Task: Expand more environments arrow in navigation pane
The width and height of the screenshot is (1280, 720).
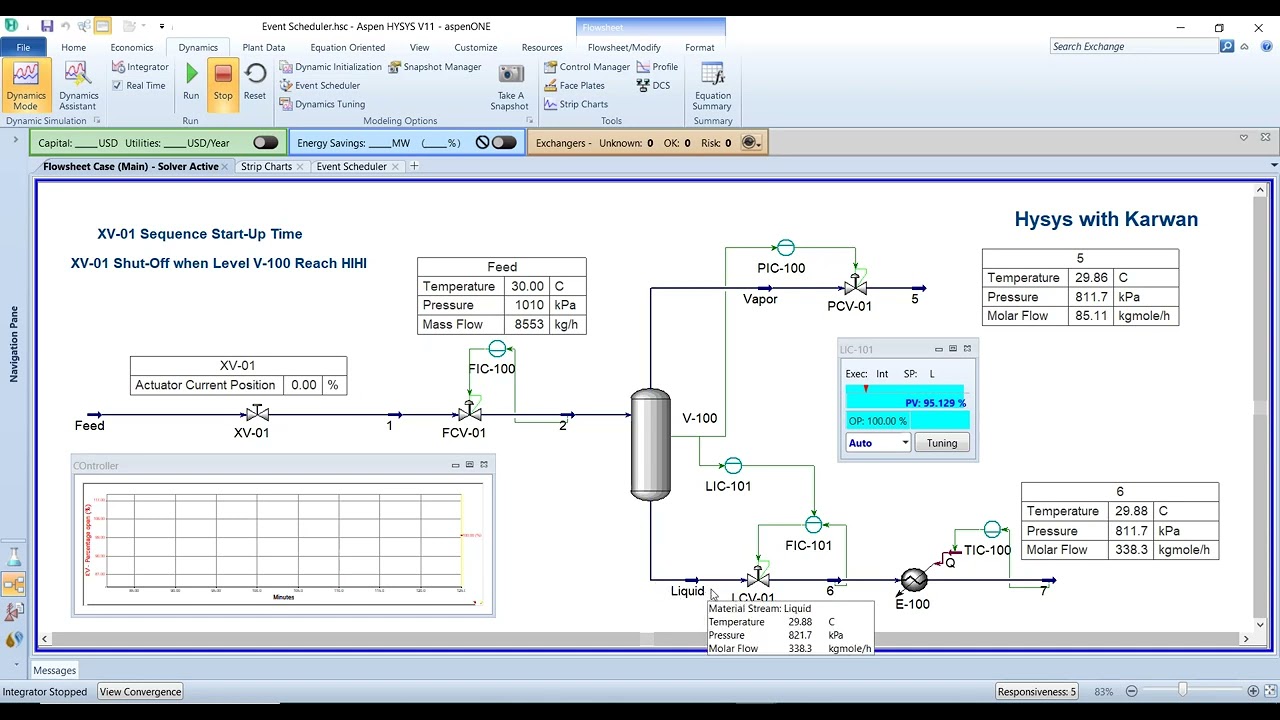Action: [x=15, y=663]
